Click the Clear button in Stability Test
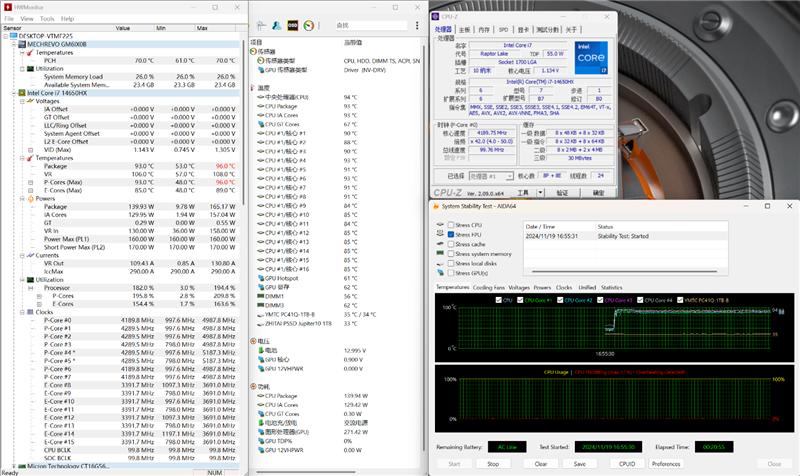800x476 pixels. point(541,464)
